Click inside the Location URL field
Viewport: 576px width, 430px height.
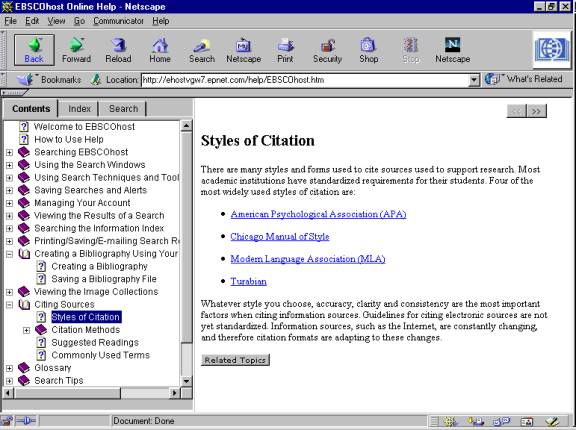[x=305, y=80]
